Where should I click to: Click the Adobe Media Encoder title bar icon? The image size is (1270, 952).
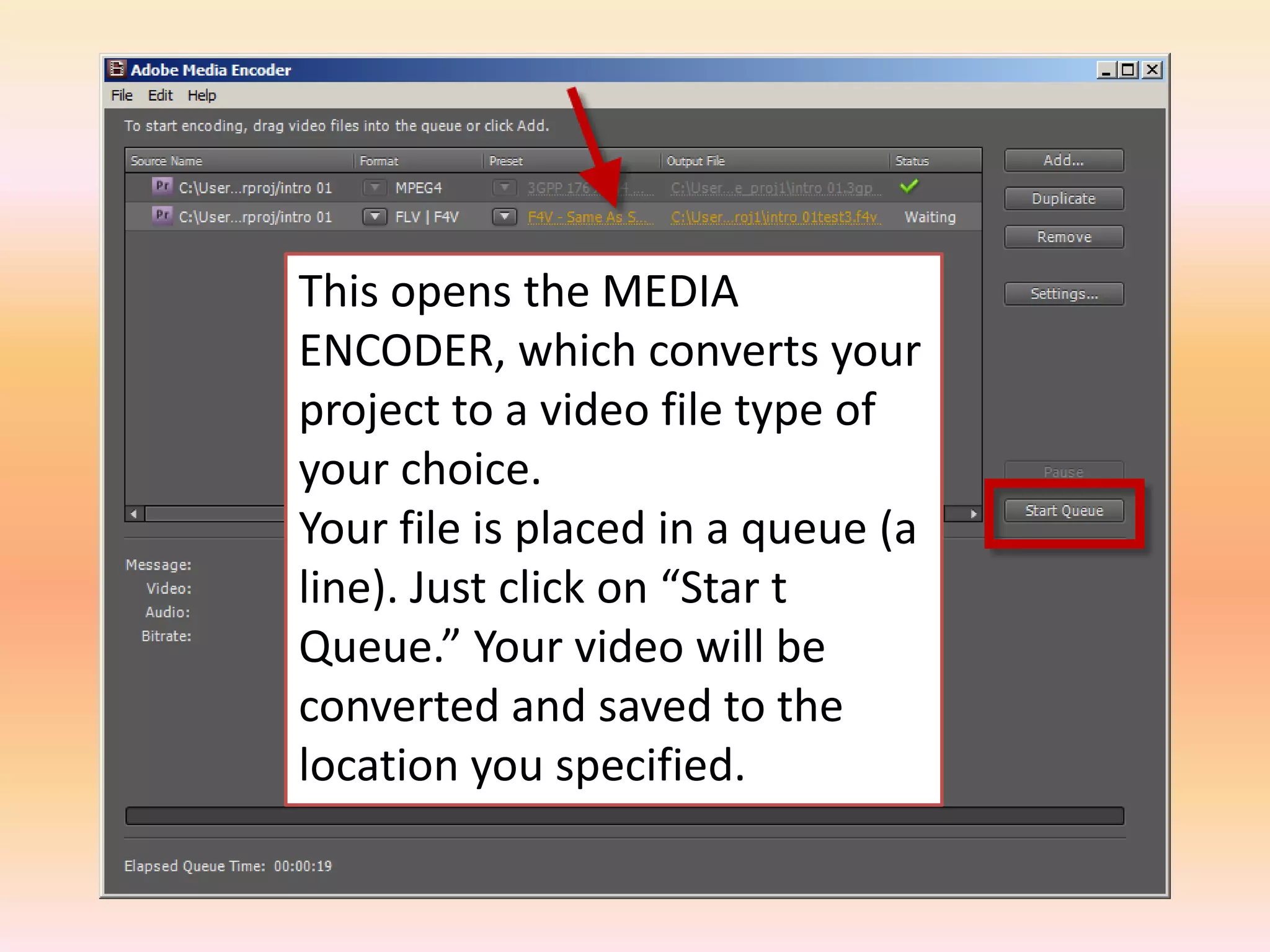pos(116,69)
